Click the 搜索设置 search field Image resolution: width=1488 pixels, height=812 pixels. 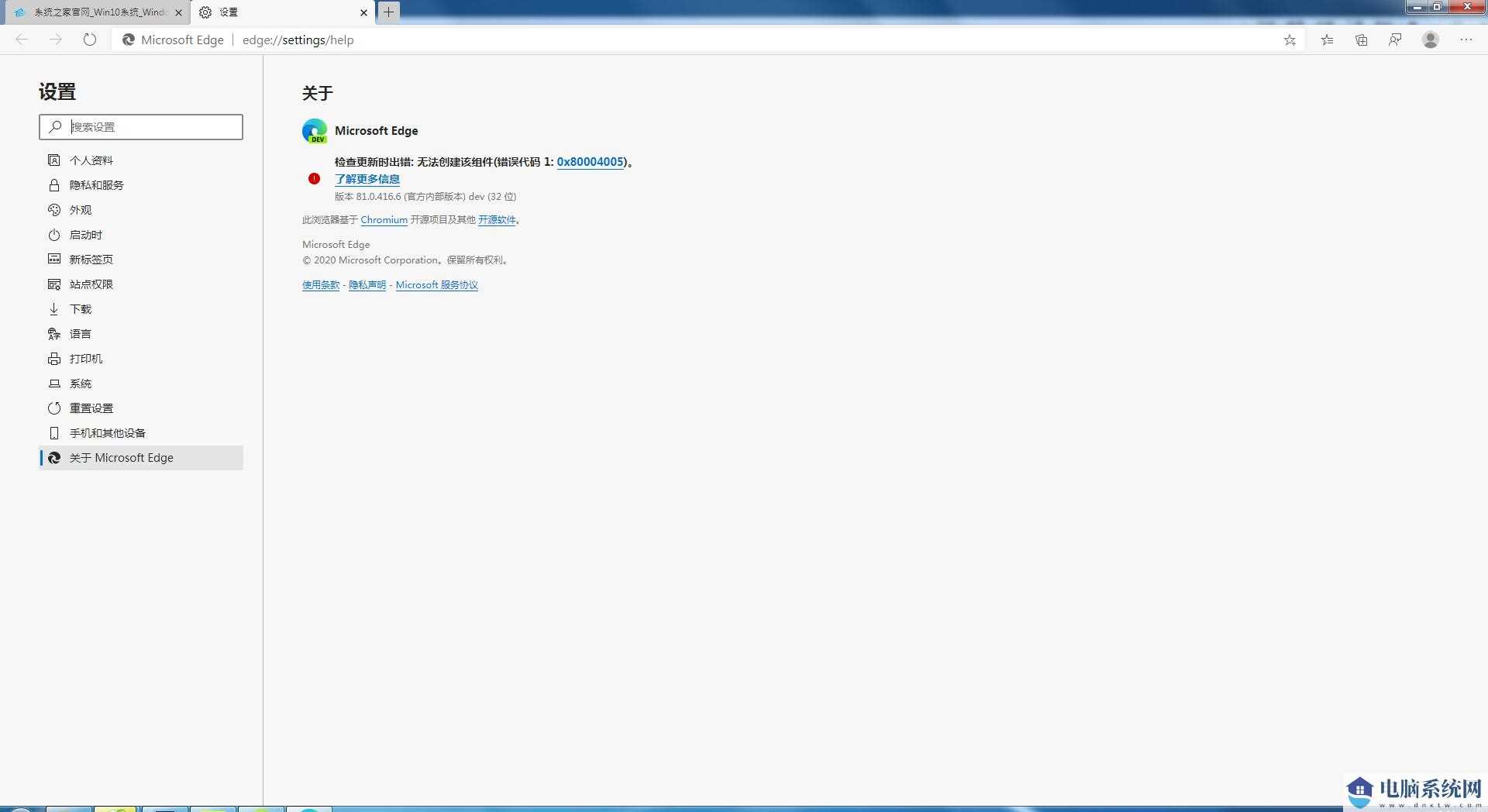pos(141,127)
